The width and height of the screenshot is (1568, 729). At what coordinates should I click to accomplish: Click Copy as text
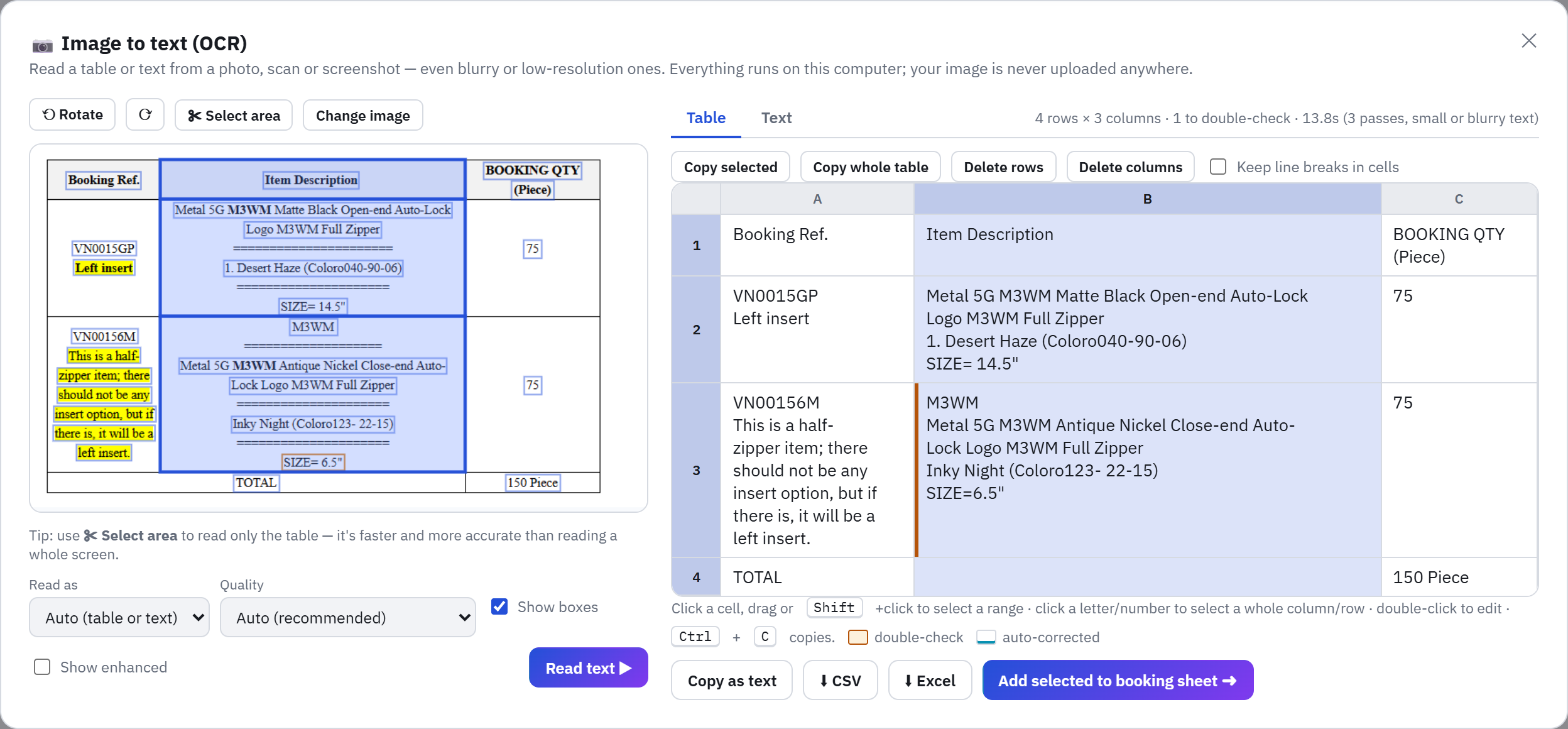732,681
